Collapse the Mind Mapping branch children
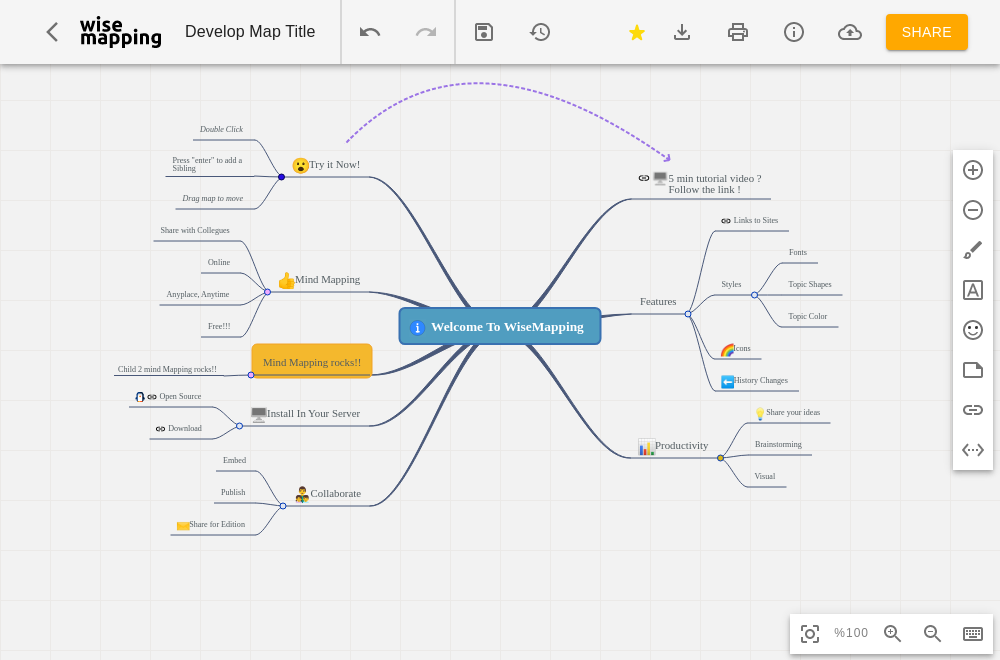Image resolution: width=1000 pixels, height=660 pixels. pyautogui.click(x=267, y=292)
